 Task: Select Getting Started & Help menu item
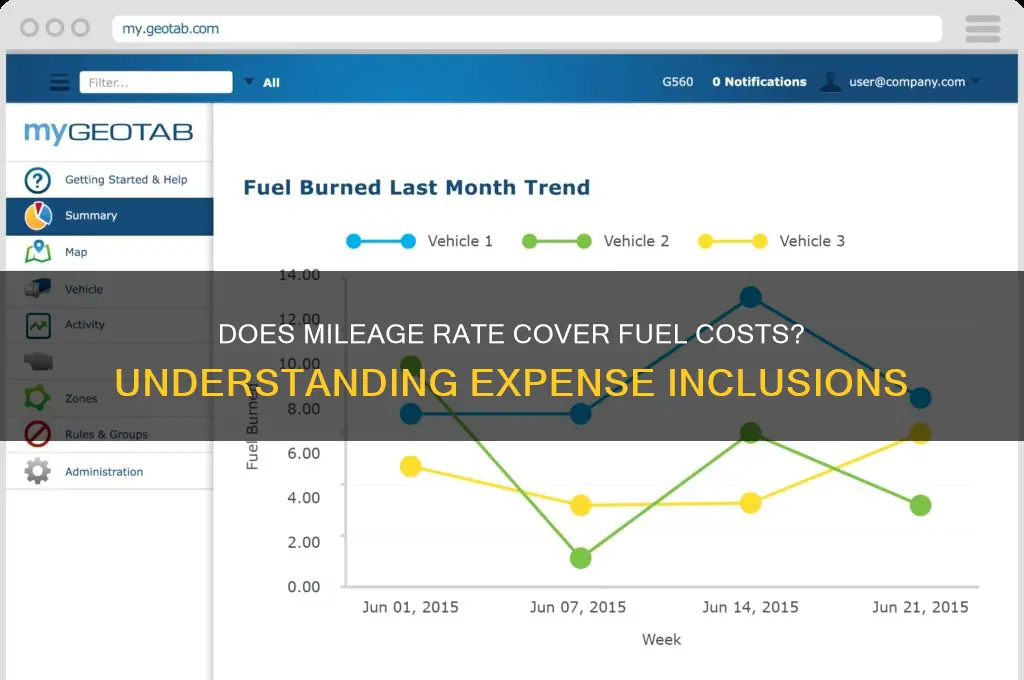(110, 180)
